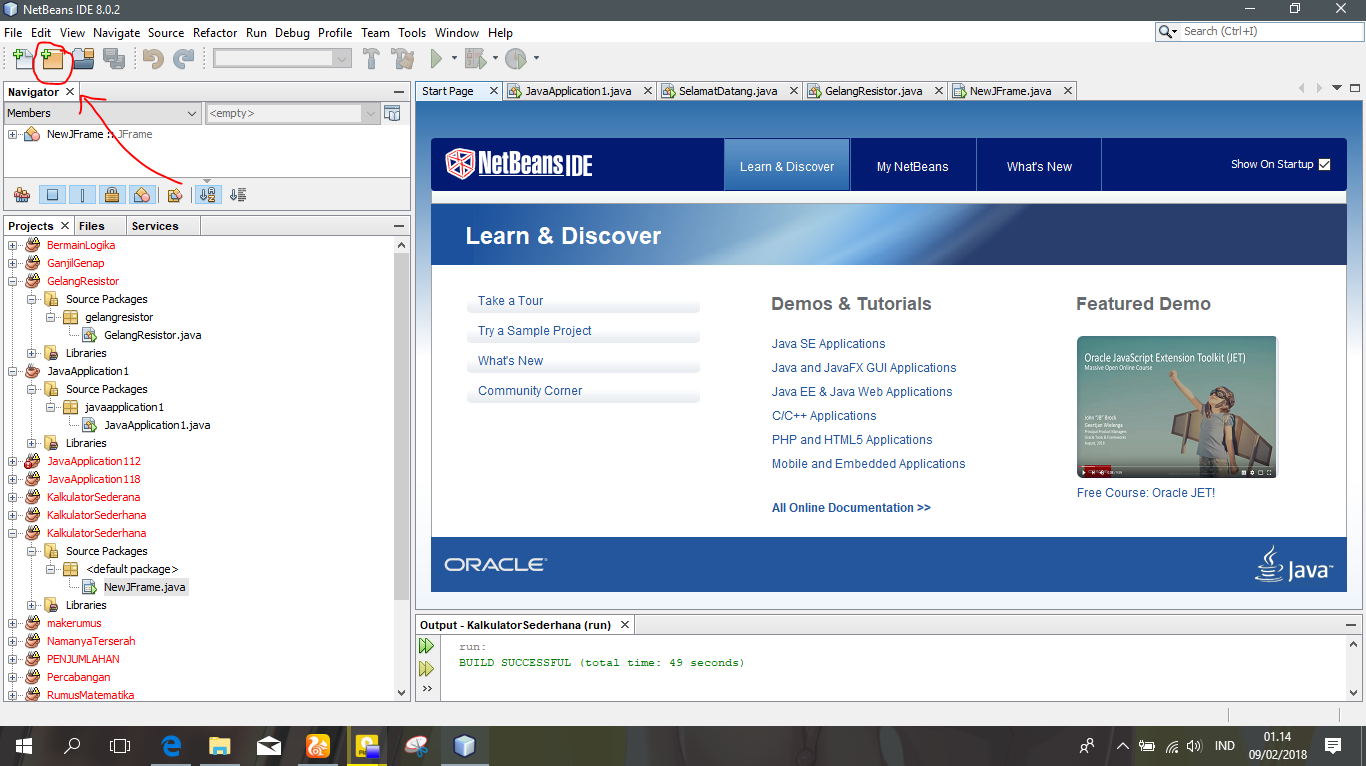Build the project with the hammer icon
The width and height of the screenshot is (1366, 766).
371,58
